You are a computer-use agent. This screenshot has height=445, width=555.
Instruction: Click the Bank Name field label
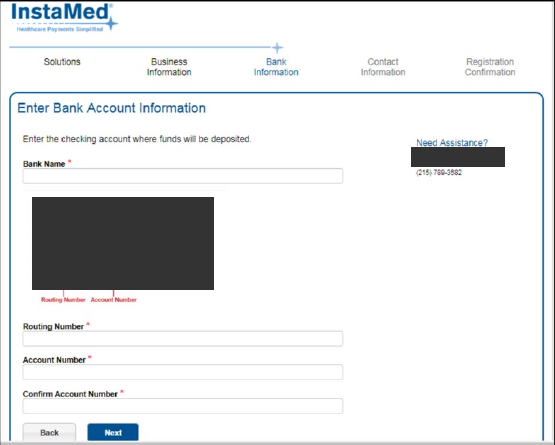click(44, 164)
